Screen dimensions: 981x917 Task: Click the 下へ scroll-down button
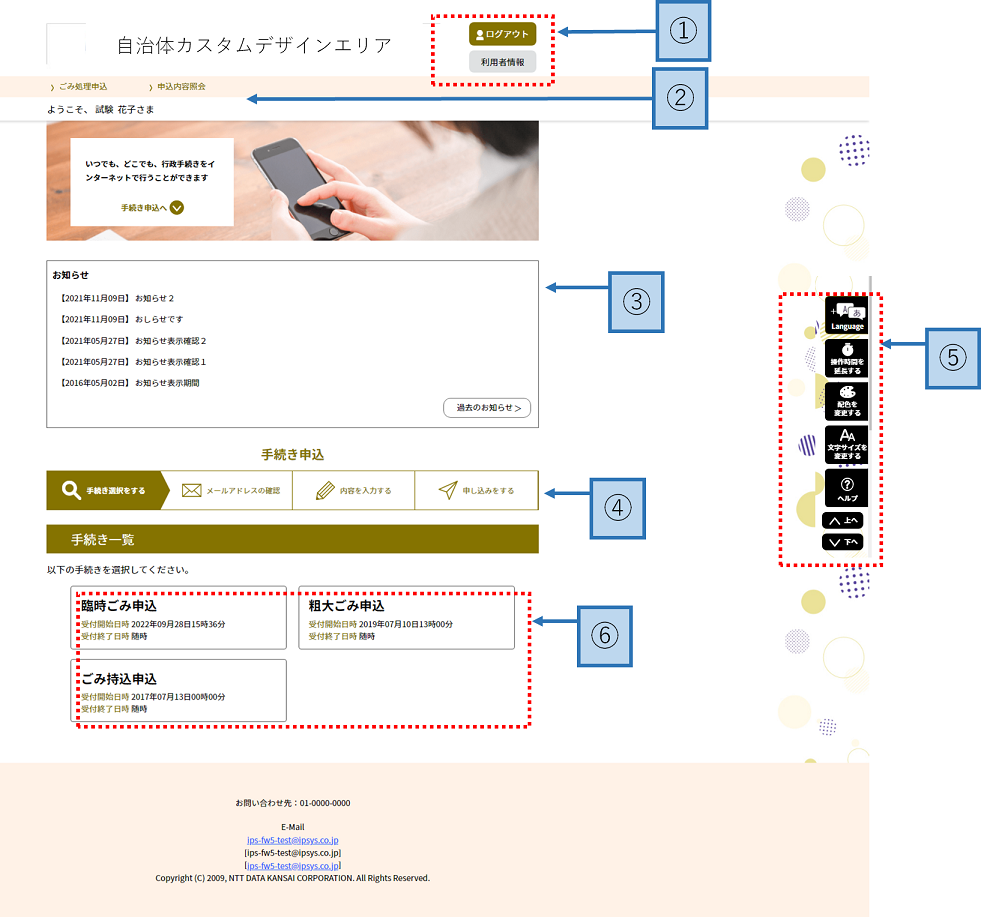[x=843, y=542]
